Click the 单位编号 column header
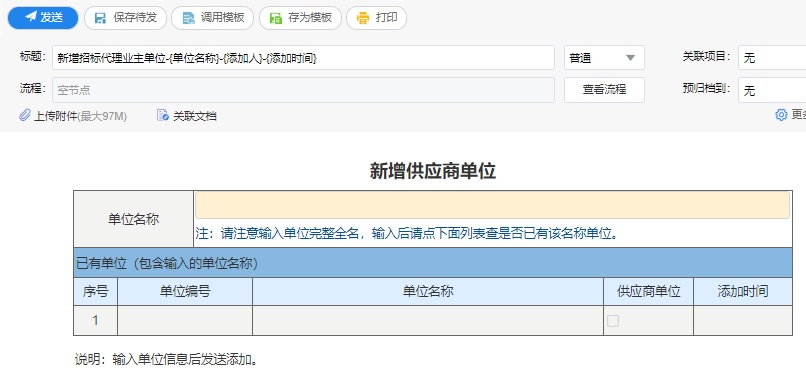This screenshot has width=806, height=377. click(x=185, y=292)
